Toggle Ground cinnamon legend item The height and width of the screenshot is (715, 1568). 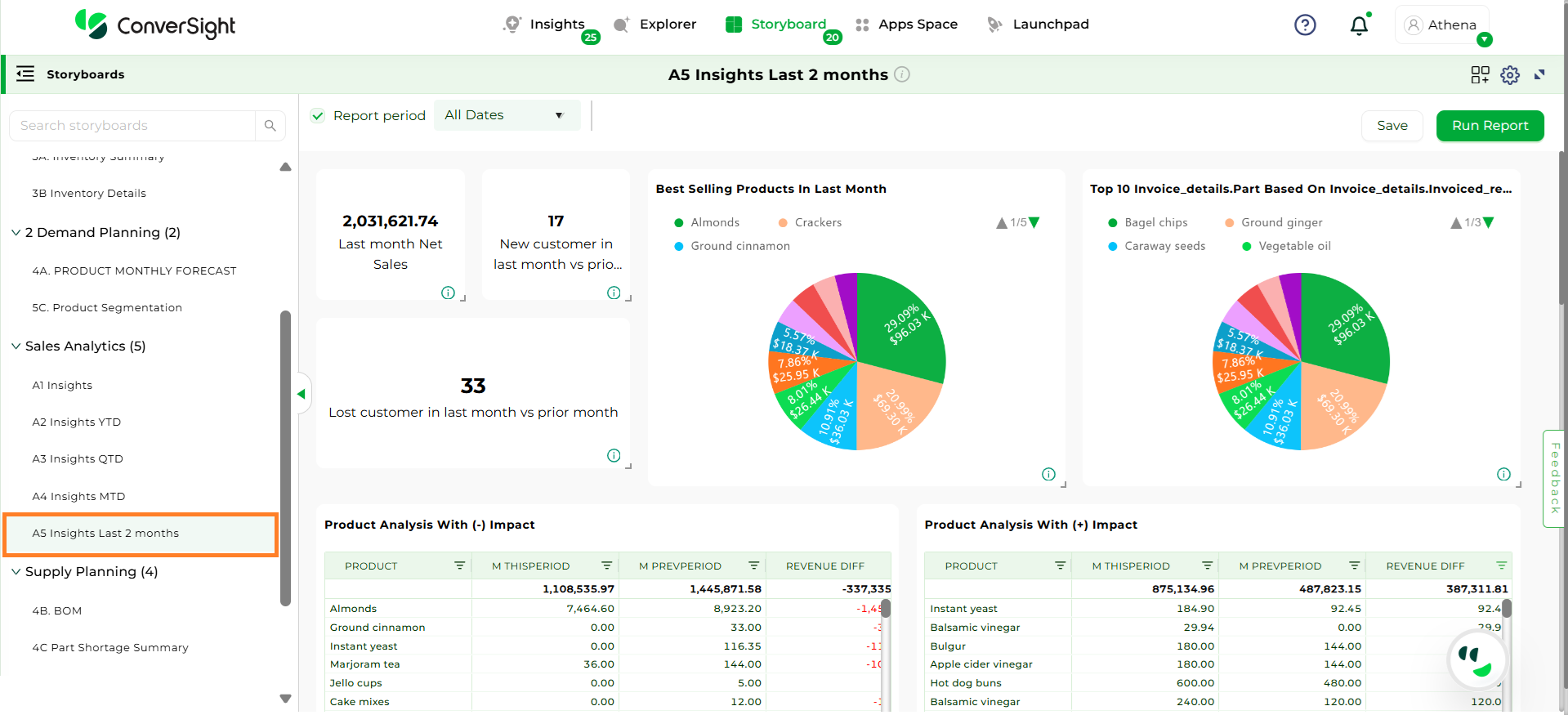732,246
